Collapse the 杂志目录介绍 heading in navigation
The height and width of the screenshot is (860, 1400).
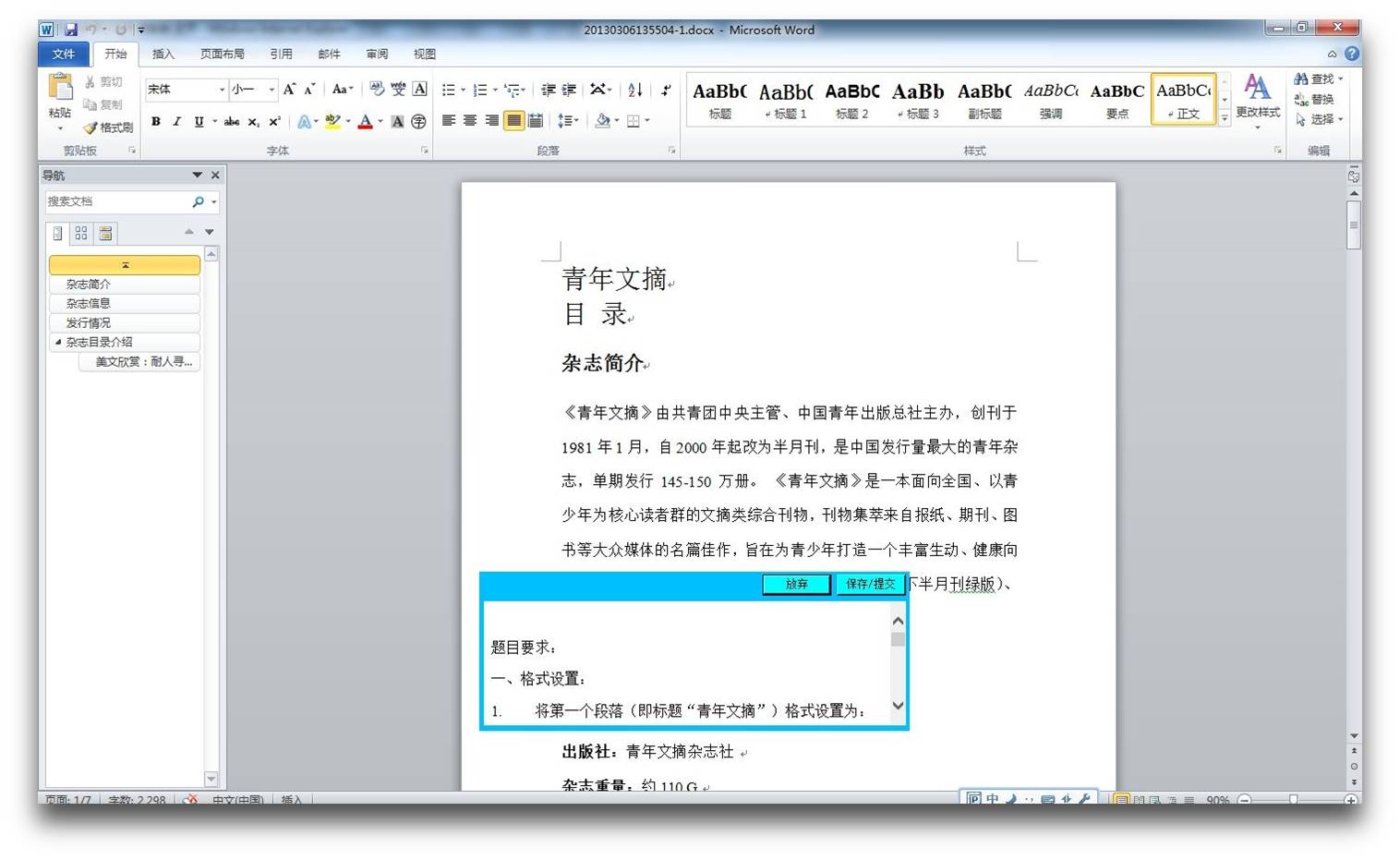(58, 342)
